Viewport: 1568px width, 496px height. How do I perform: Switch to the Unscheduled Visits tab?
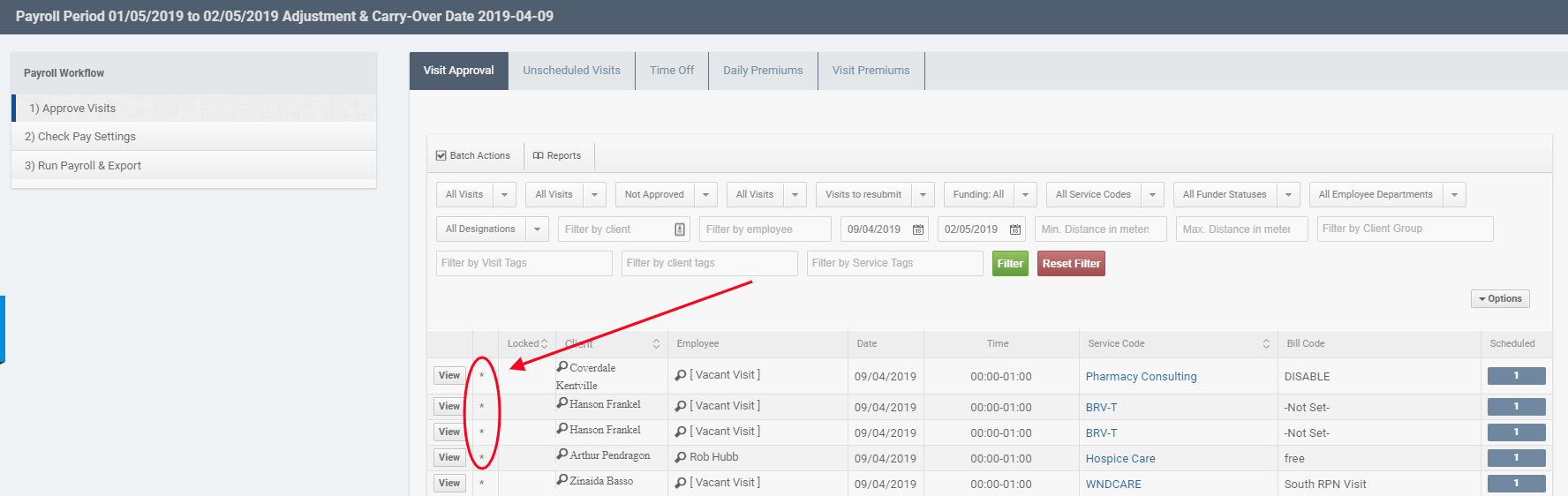[571, 71]
